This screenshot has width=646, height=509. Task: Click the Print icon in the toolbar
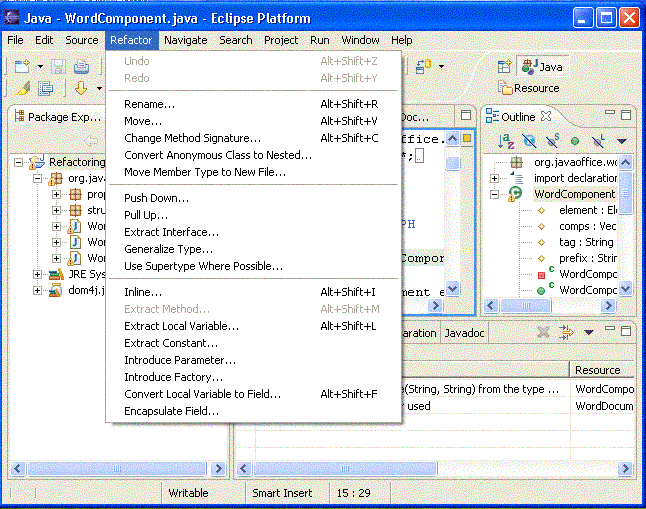click(x=81, y=67)
